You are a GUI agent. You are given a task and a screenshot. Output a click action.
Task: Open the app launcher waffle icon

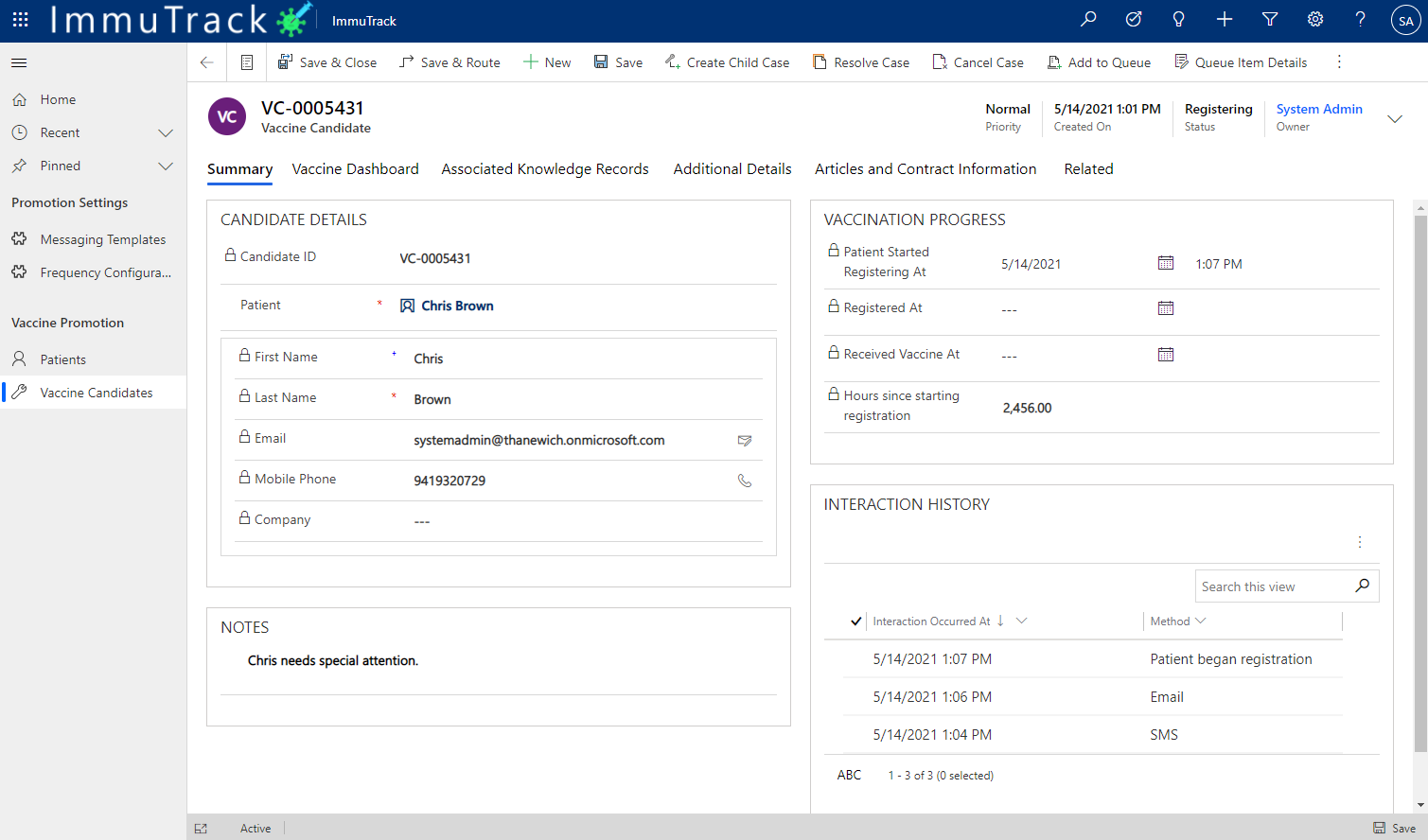(21, 20)
